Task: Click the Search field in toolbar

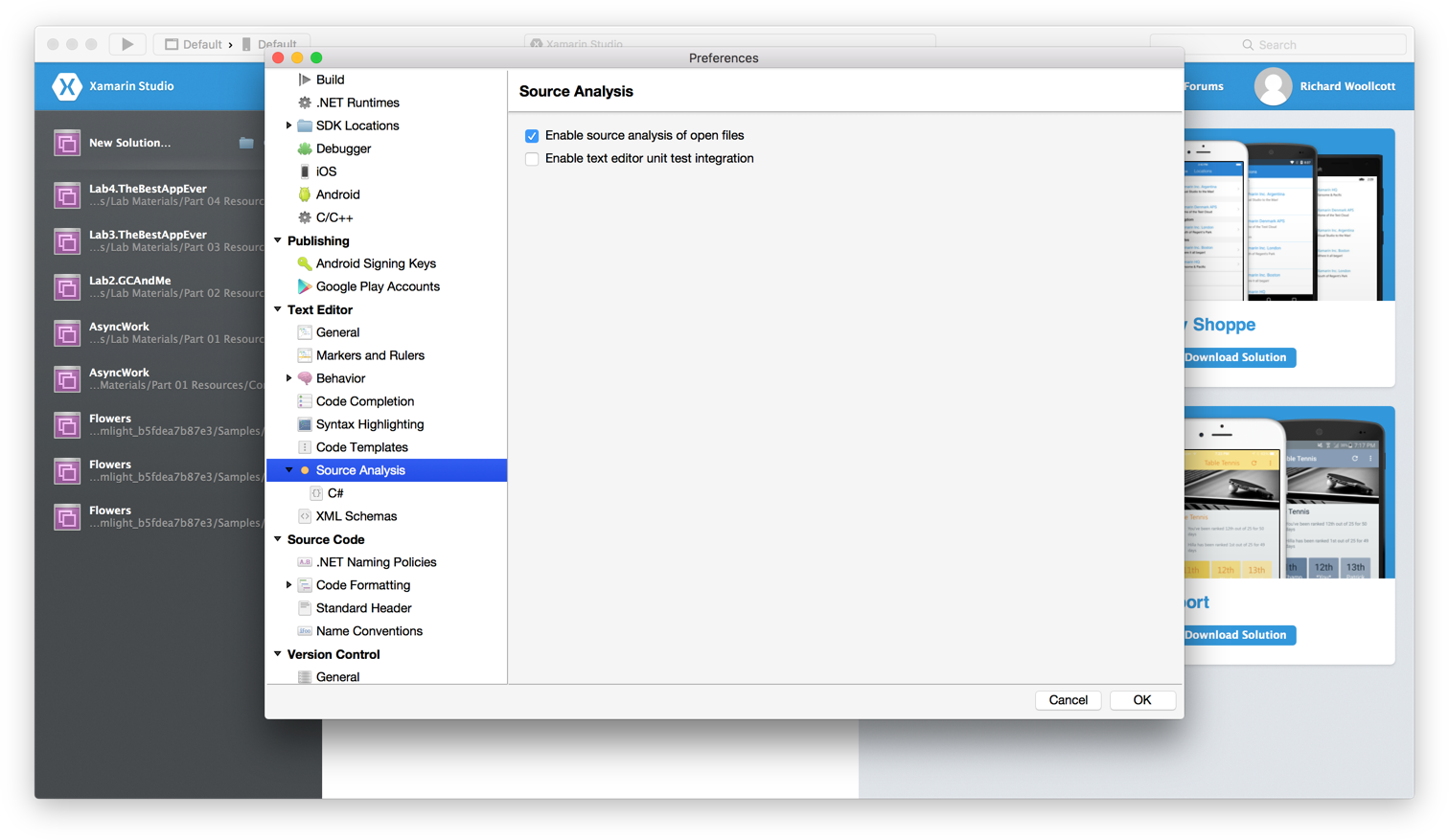Action: (1278, 44)
